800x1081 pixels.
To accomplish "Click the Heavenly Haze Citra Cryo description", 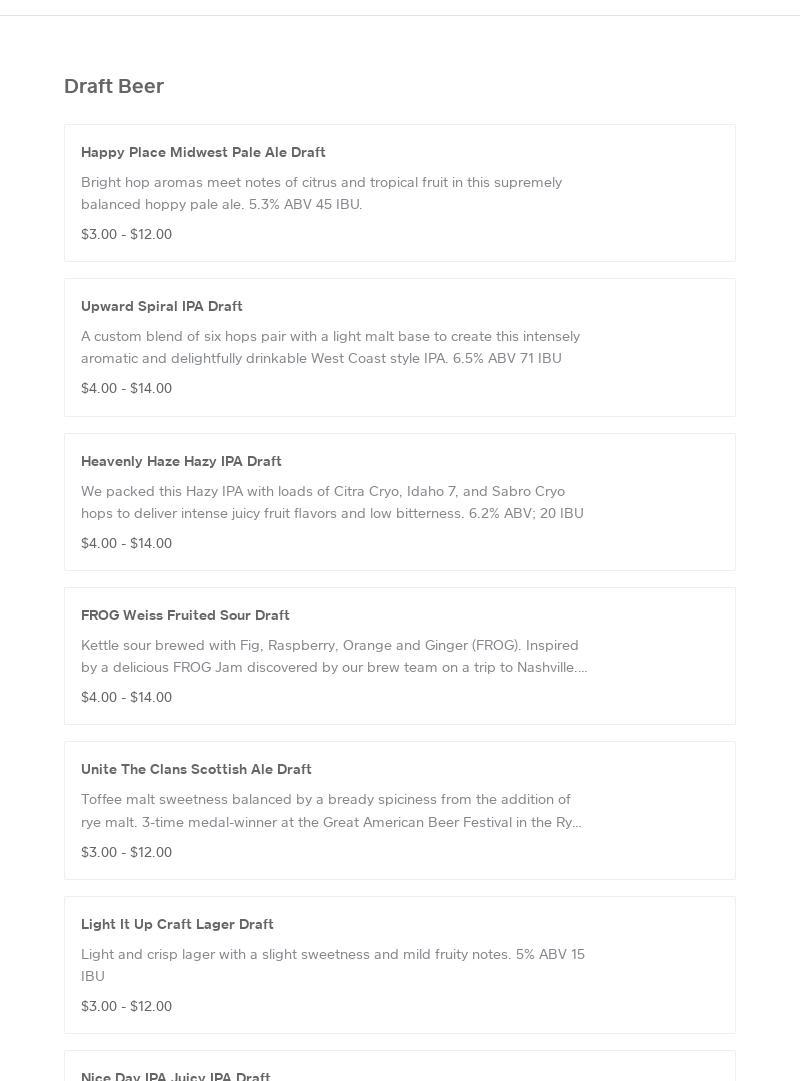I will 332,502.
